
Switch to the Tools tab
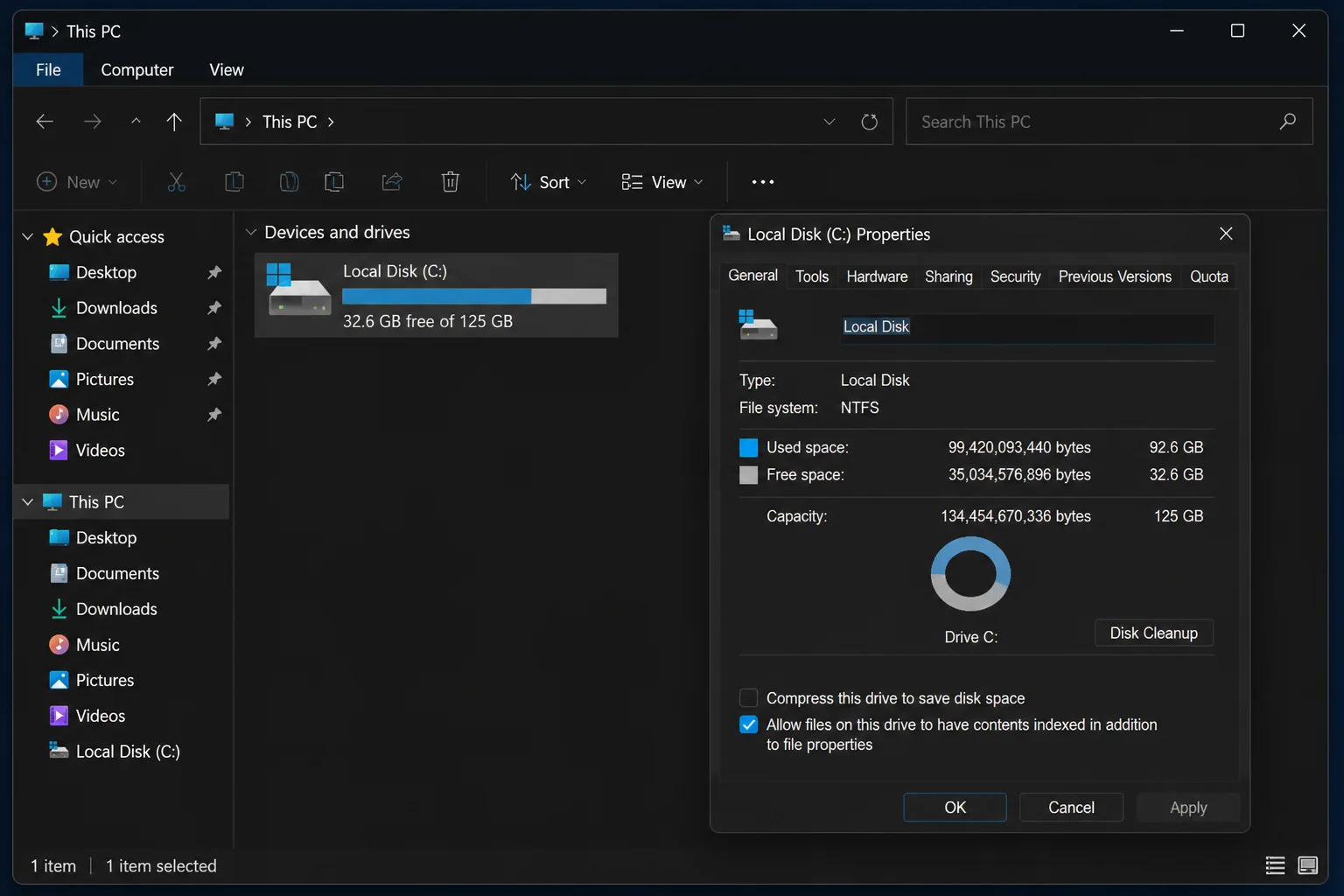click(812, 276)
